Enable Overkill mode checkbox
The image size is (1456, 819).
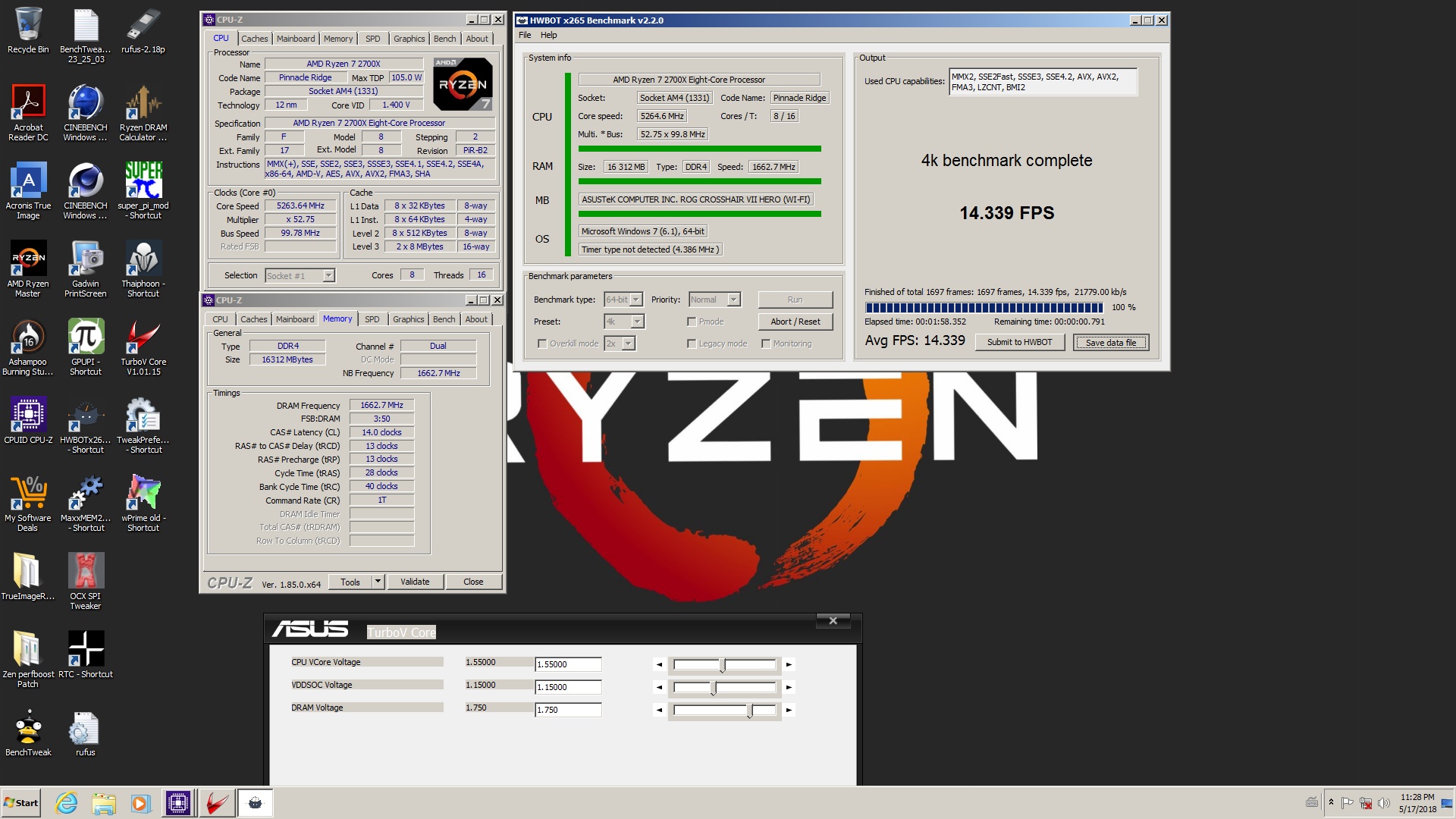coord(542,344)
